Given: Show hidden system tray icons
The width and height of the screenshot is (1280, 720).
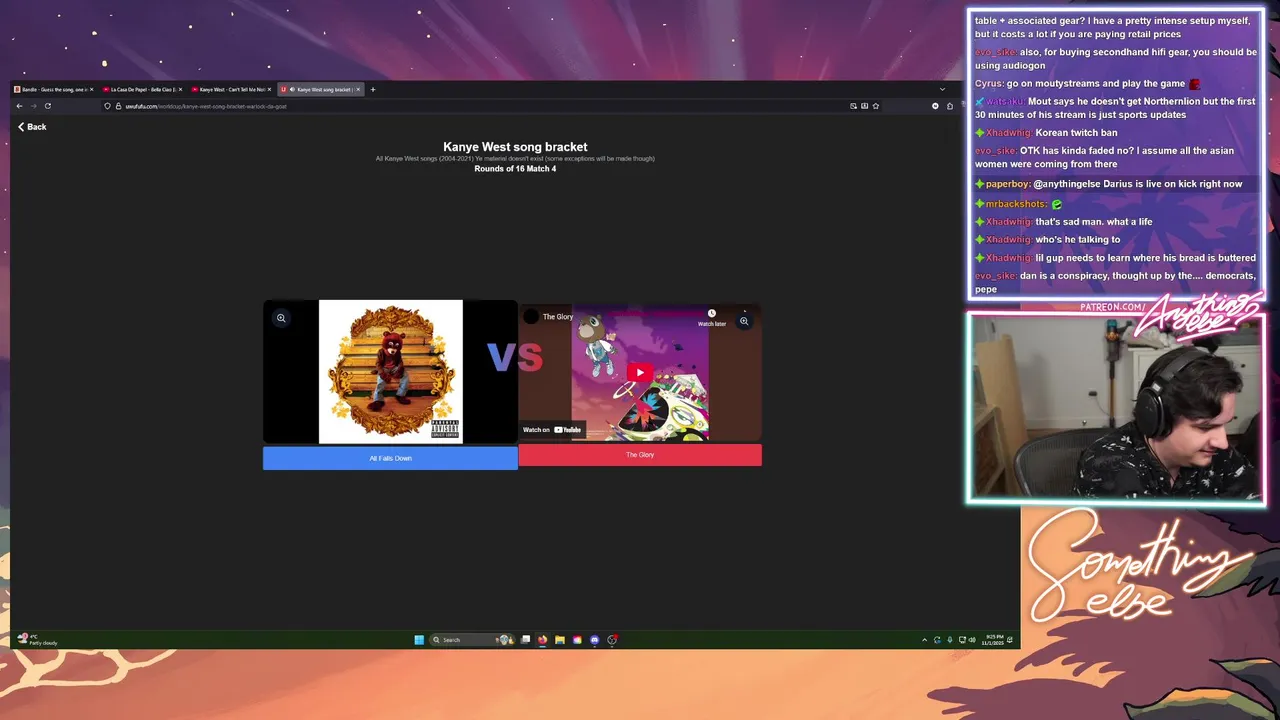Looking at the screenshot, I should tap(924, 640).
